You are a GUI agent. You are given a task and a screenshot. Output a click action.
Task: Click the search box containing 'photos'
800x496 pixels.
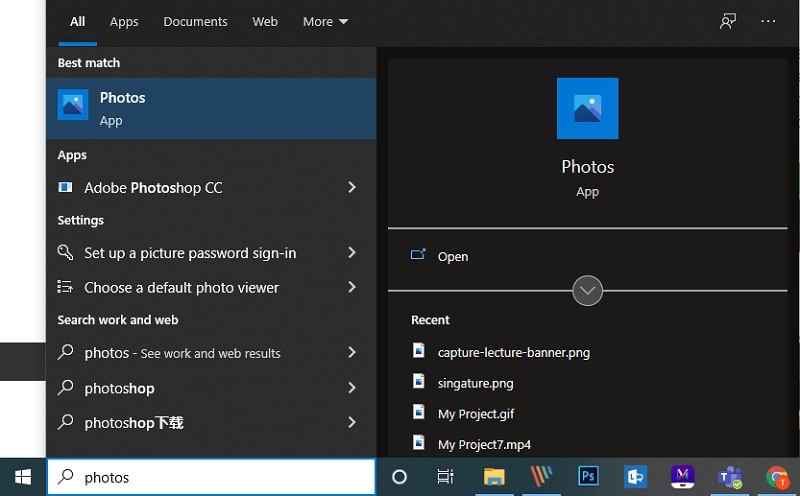click(x=211, y=477)
